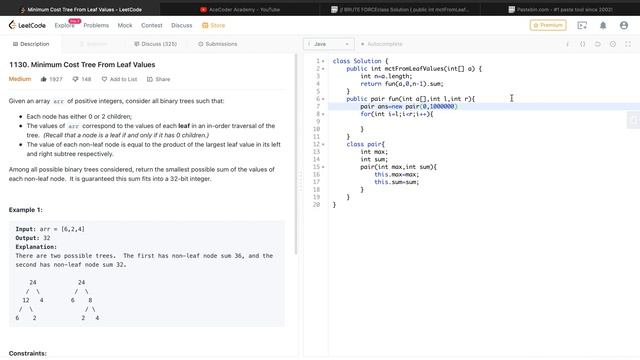Screen dimensions: 640x360
Task: Click Add to List
Action: pos(119,79)
